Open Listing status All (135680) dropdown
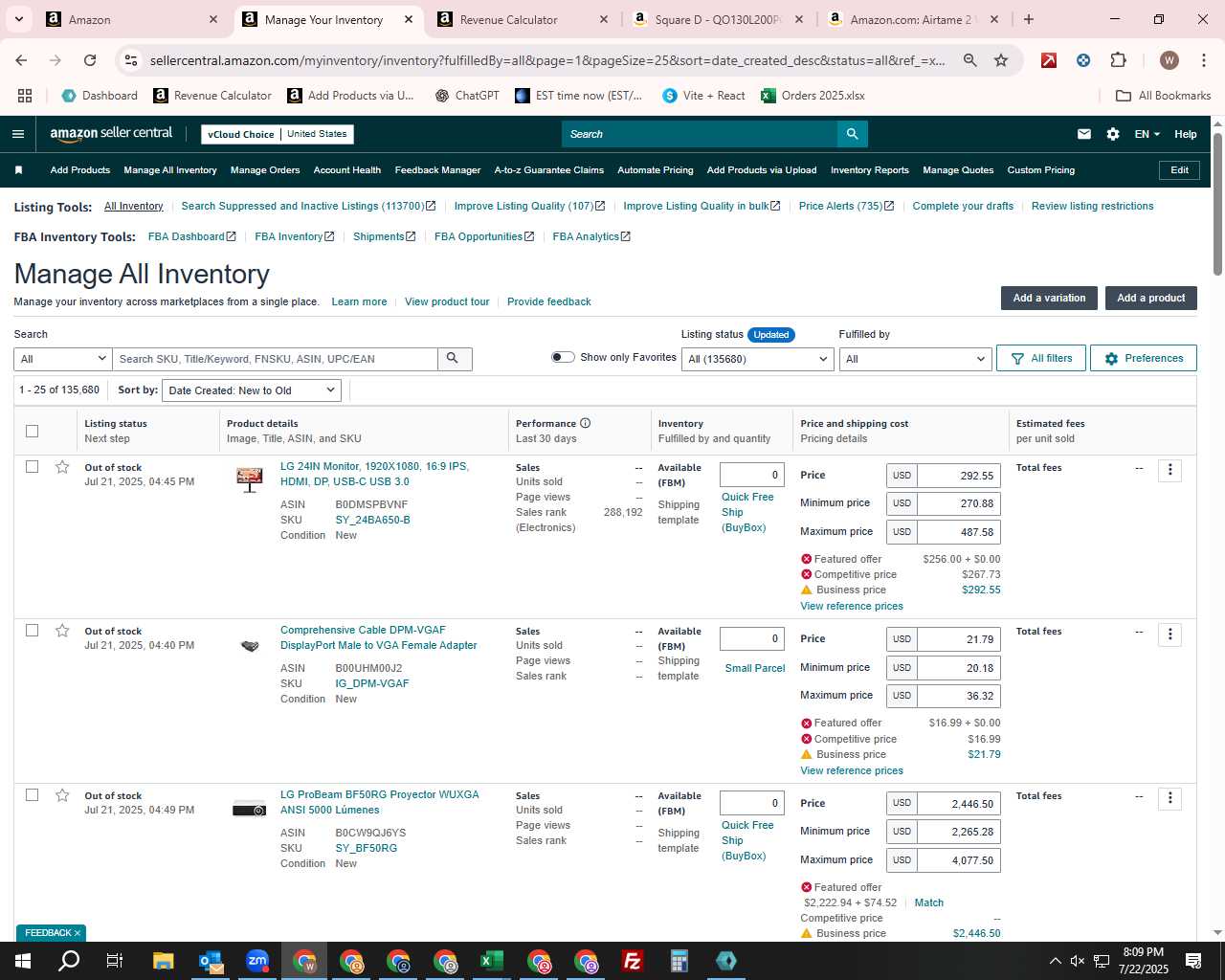 click(758, 359)
